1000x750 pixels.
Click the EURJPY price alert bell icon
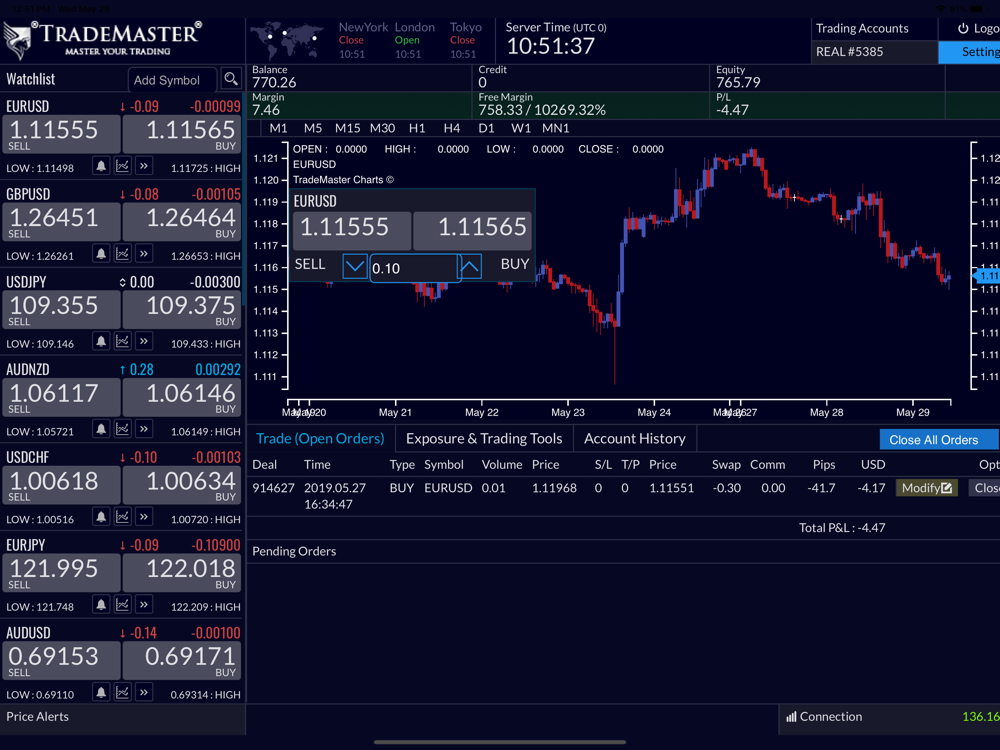click(x=101, y=605)
